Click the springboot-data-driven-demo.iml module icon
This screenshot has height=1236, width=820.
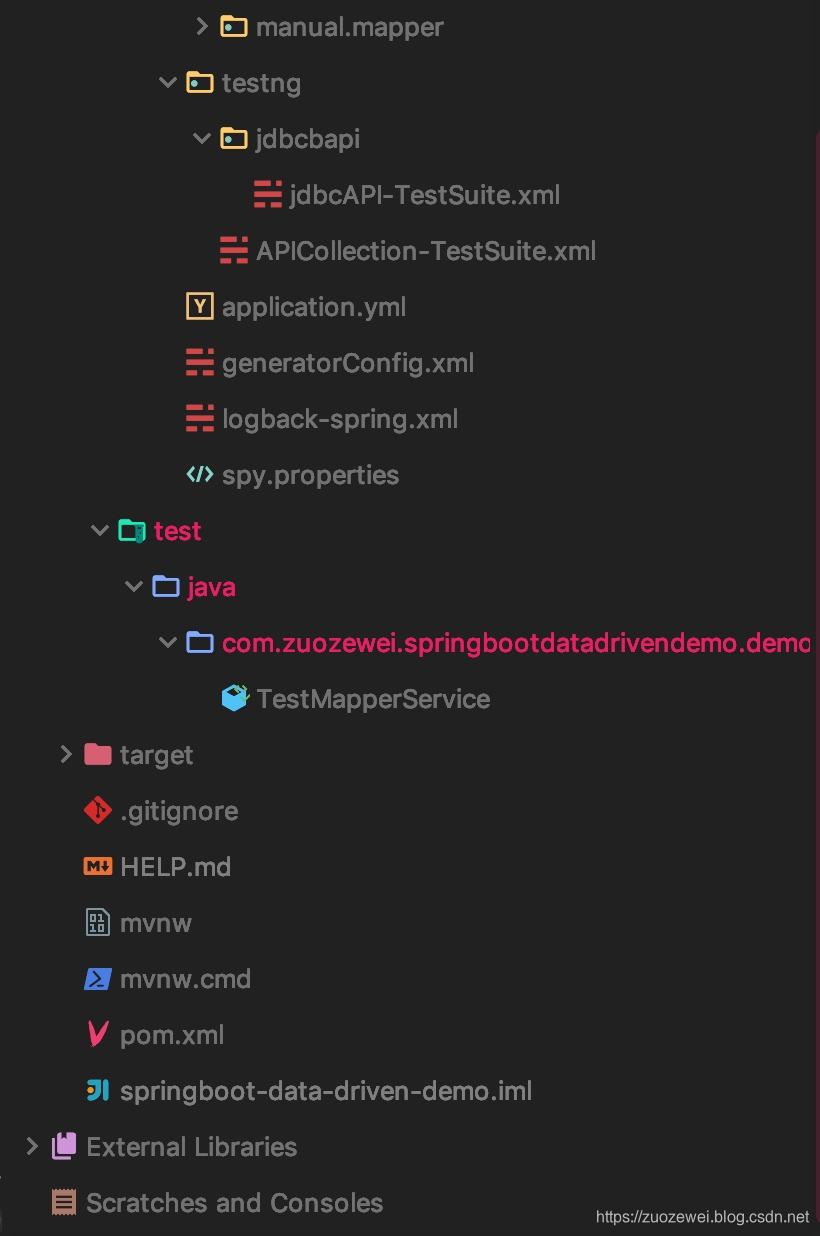(x=97, y=1091)
